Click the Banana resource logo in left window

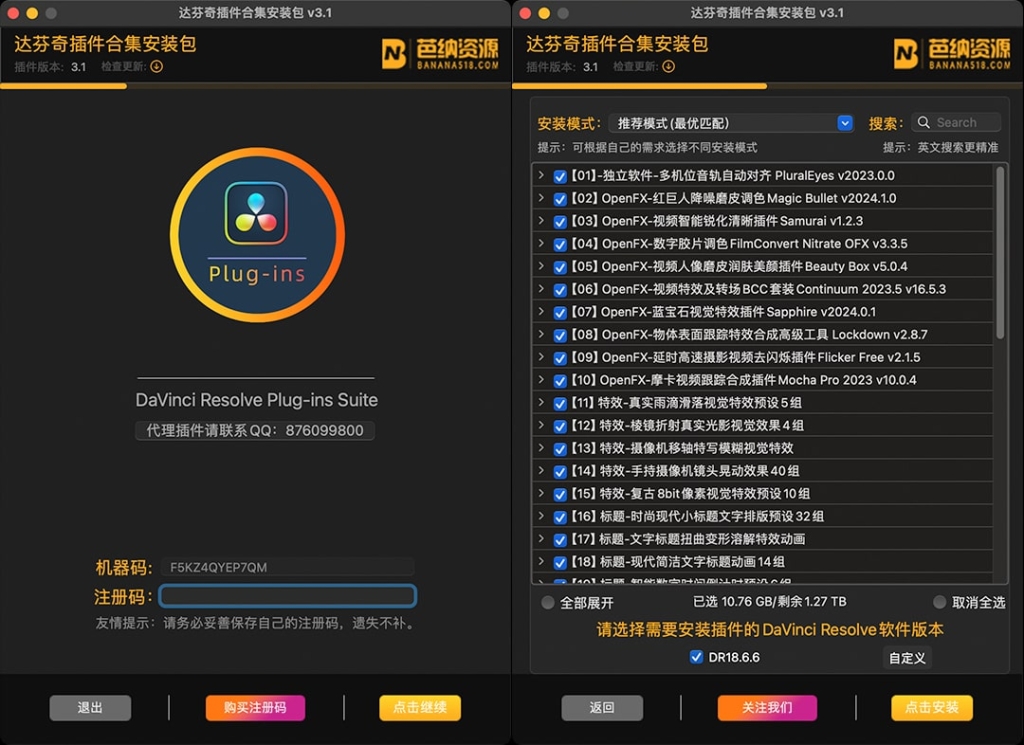(440, 54)
